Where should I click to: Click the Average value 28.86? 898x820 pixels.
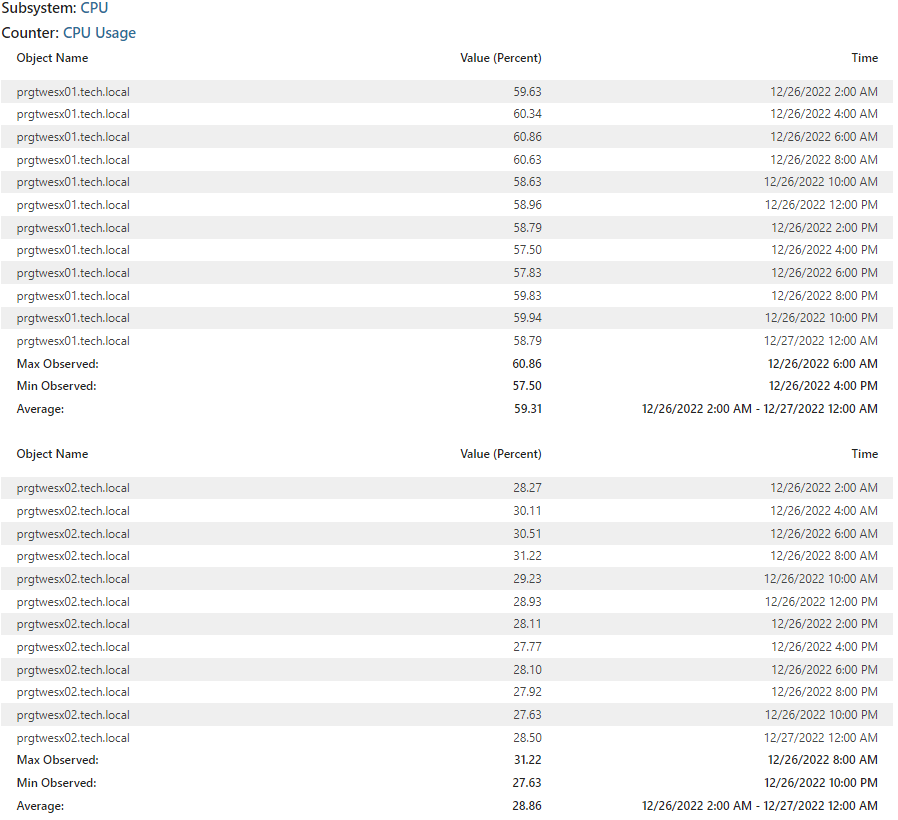click(x=527, y=806)
